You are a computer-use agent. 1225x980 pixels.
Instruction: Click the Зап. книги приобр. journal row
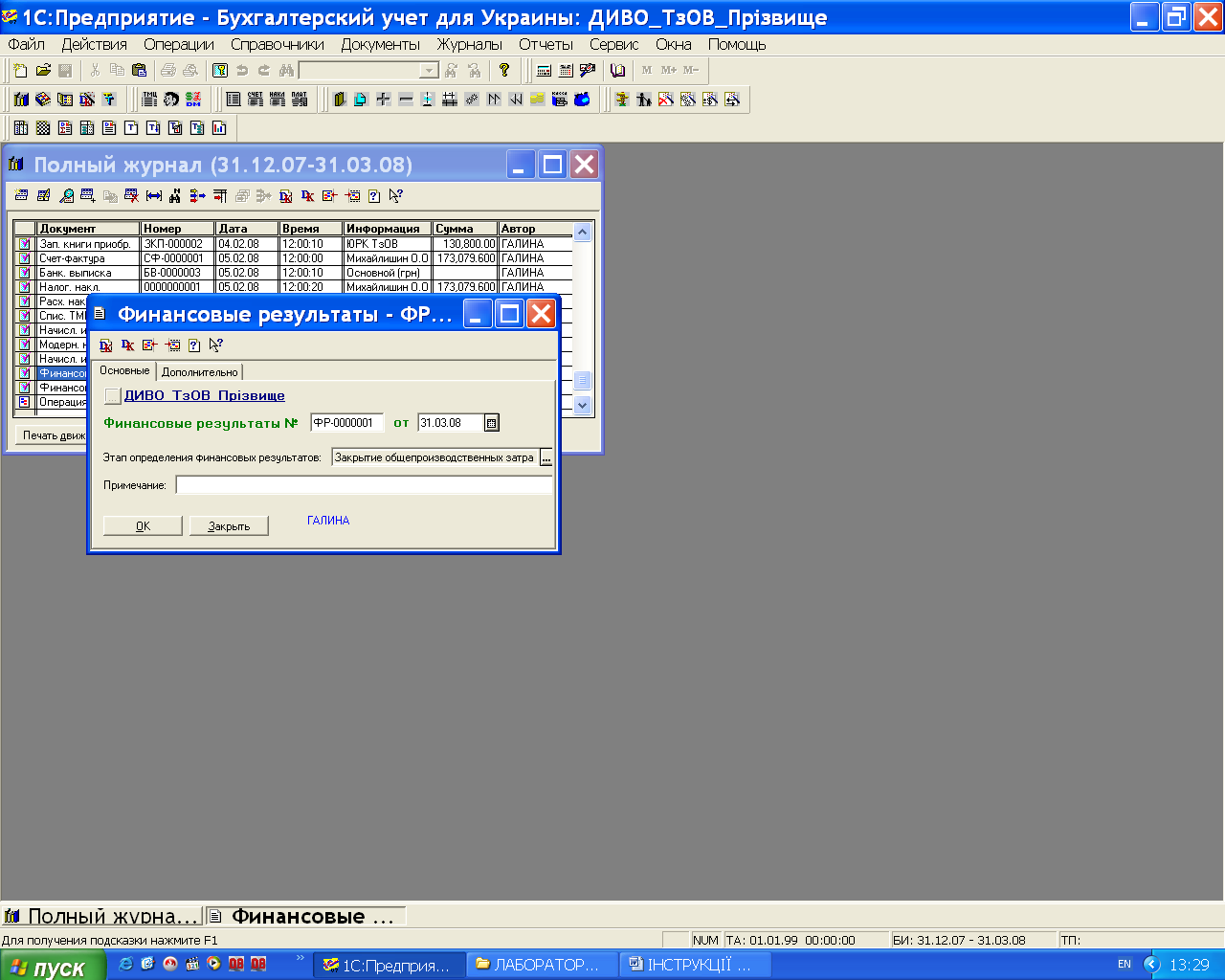pos(294,244)
